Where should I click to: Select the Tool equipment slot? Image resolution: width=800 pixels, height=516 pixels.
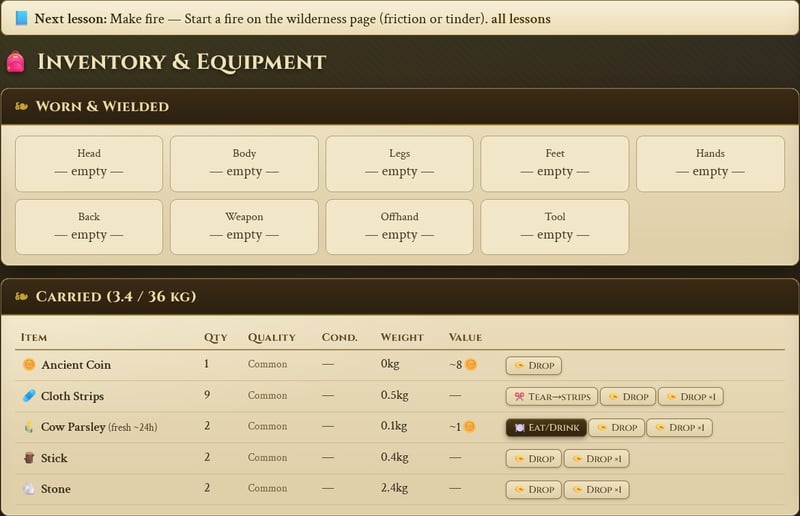(555, 227)
